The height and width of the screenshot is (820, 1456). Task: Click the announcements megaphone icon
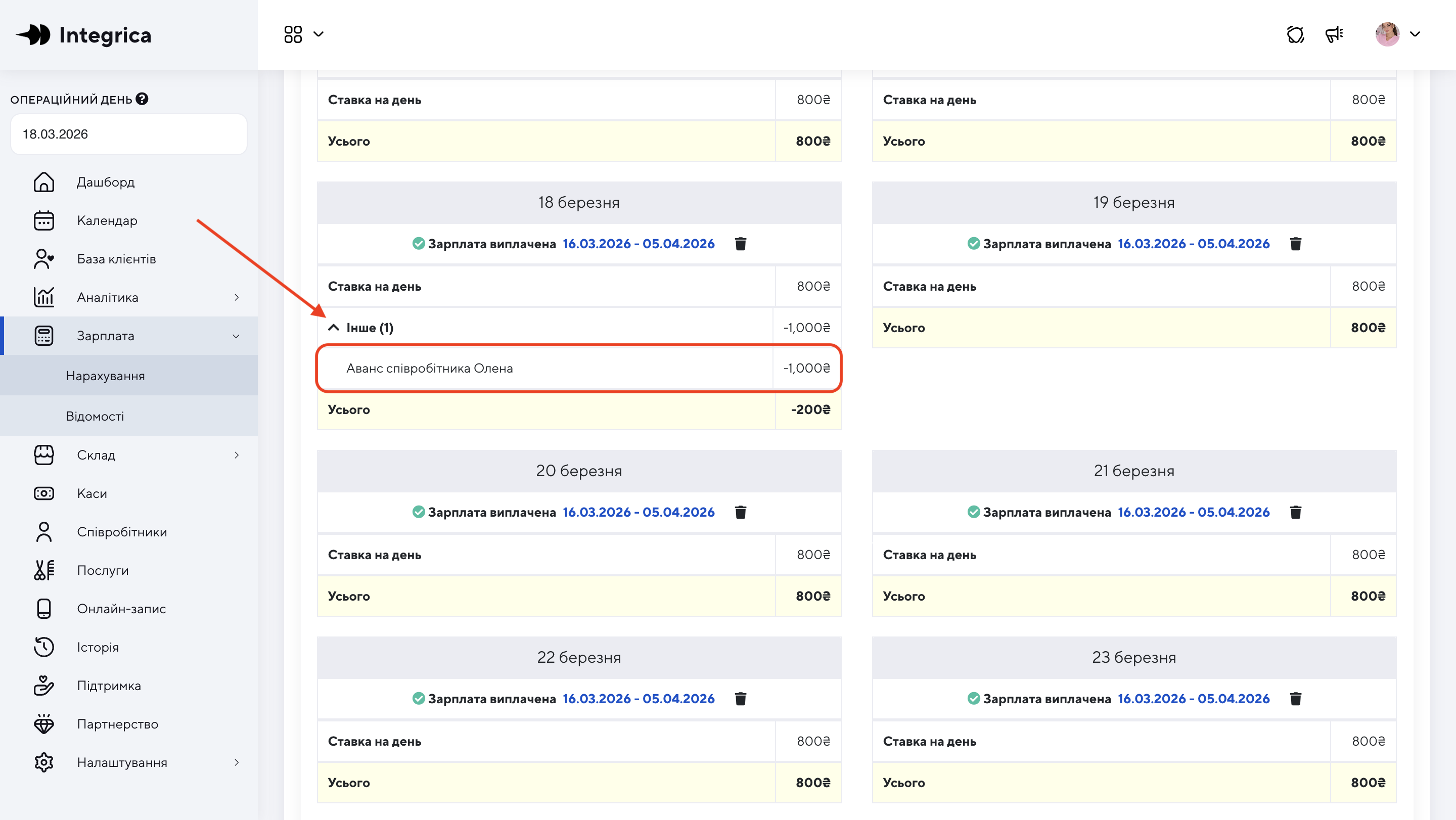click(1334, 34)
